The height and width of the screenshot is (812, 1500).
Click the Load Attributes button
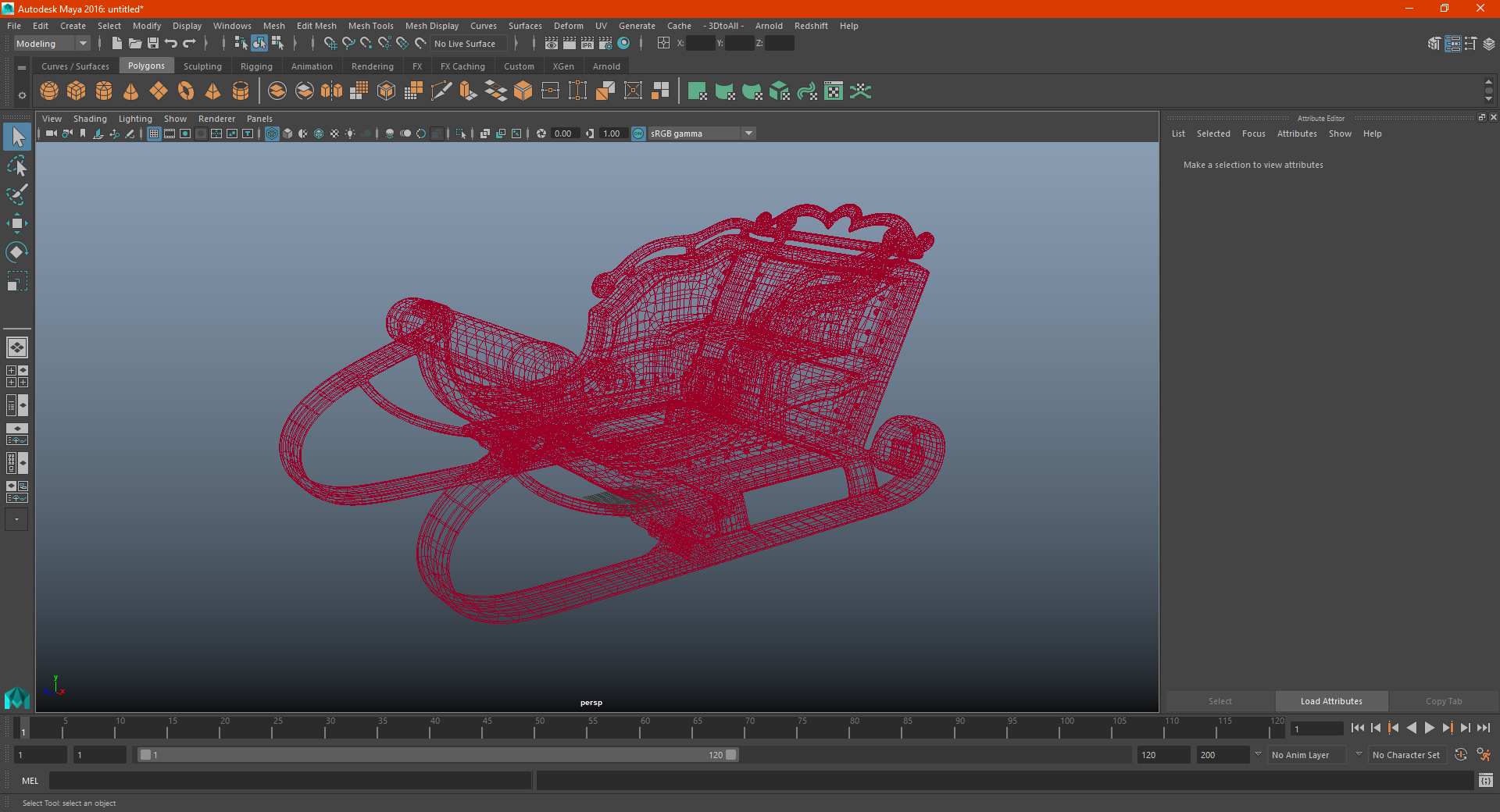(x=1331, y=701)
